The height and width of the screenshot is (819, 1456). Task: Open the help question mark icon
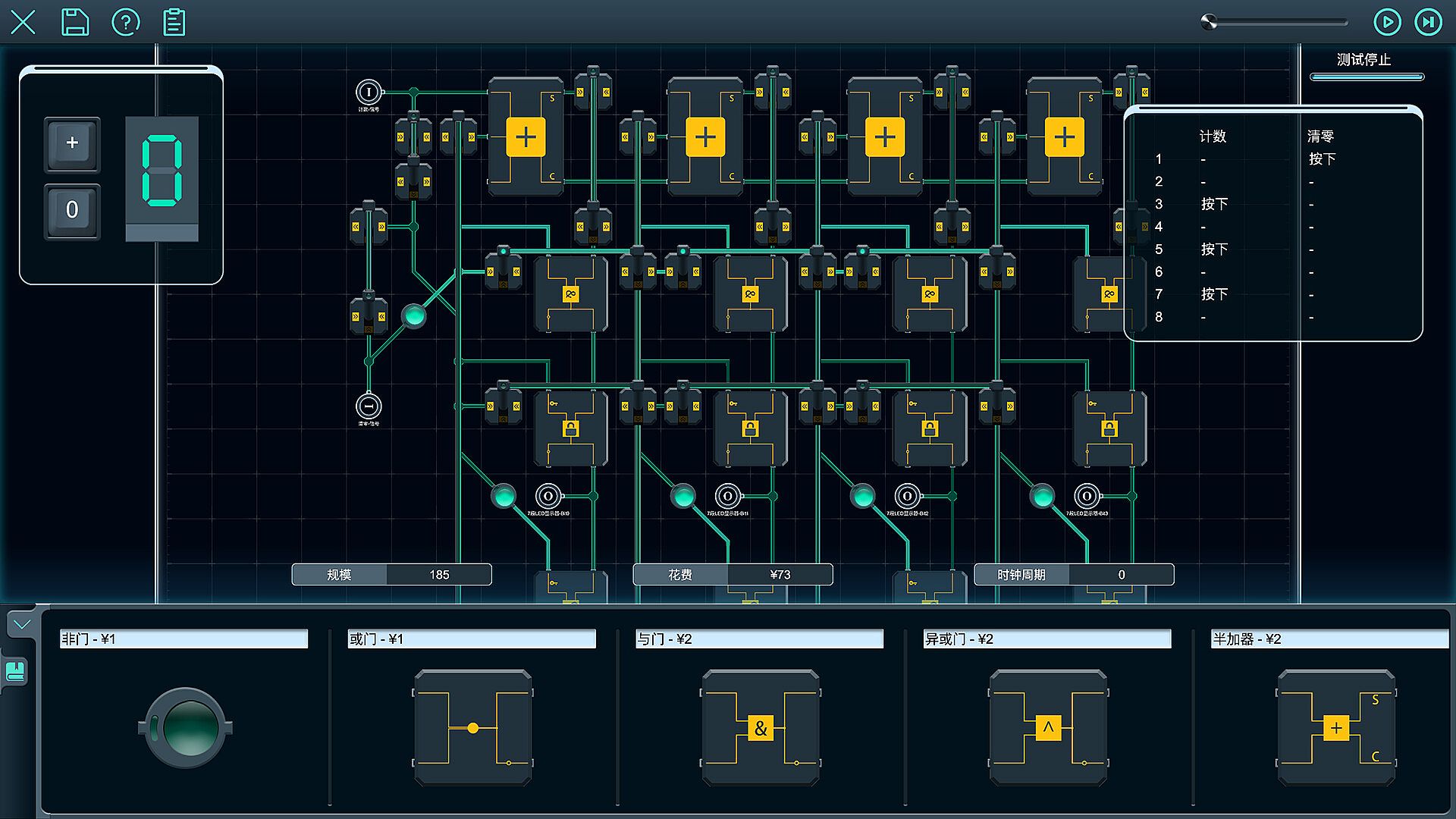[125, 22]
